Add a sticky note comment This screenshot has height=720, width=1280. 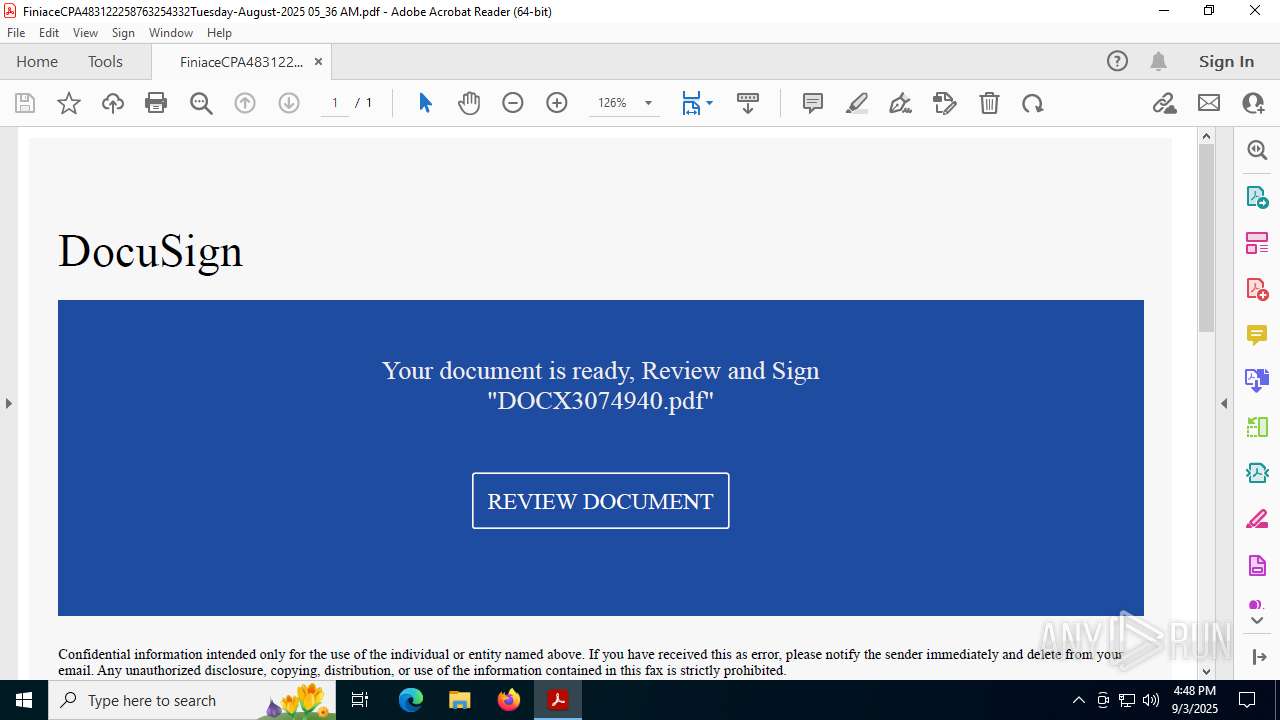click(x=813, y=103)
